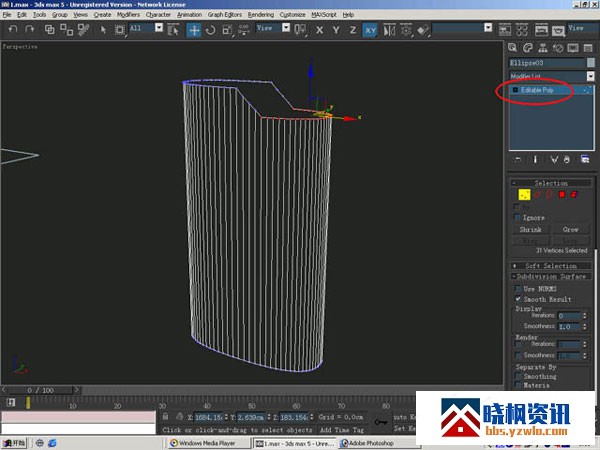Restrict movement to the Z axis

point(353,30)
